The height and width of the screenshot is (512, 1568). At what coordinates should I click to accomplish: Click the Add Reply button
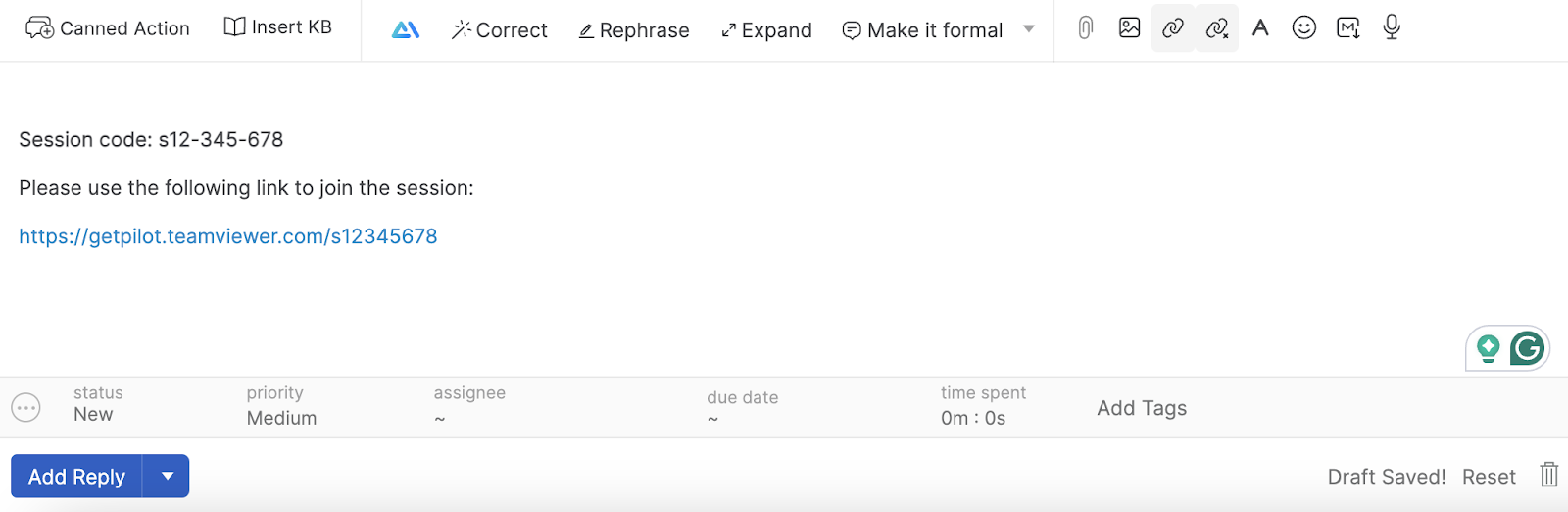coord(76,477)
